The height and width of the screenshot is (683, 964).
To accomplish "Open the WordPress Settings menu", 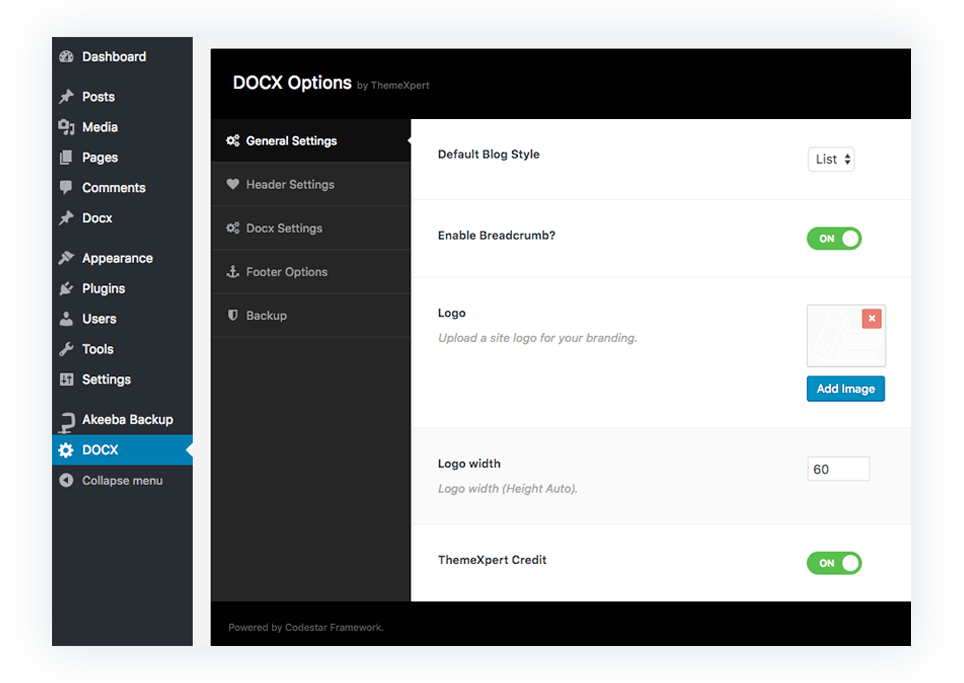I will (122, 379).
